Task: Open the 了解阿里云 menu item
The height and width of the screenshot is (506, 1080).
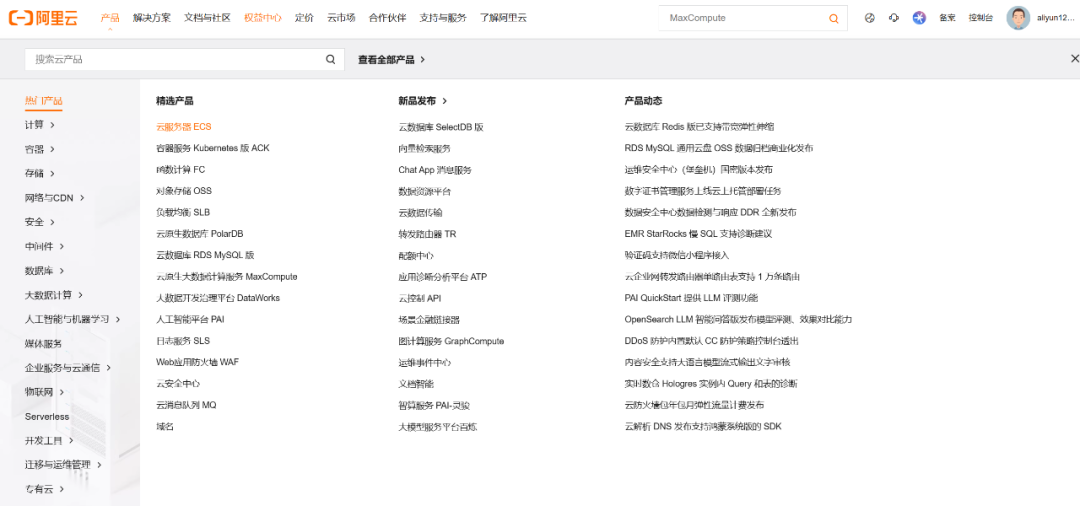Action: click(x=503, y=18)
